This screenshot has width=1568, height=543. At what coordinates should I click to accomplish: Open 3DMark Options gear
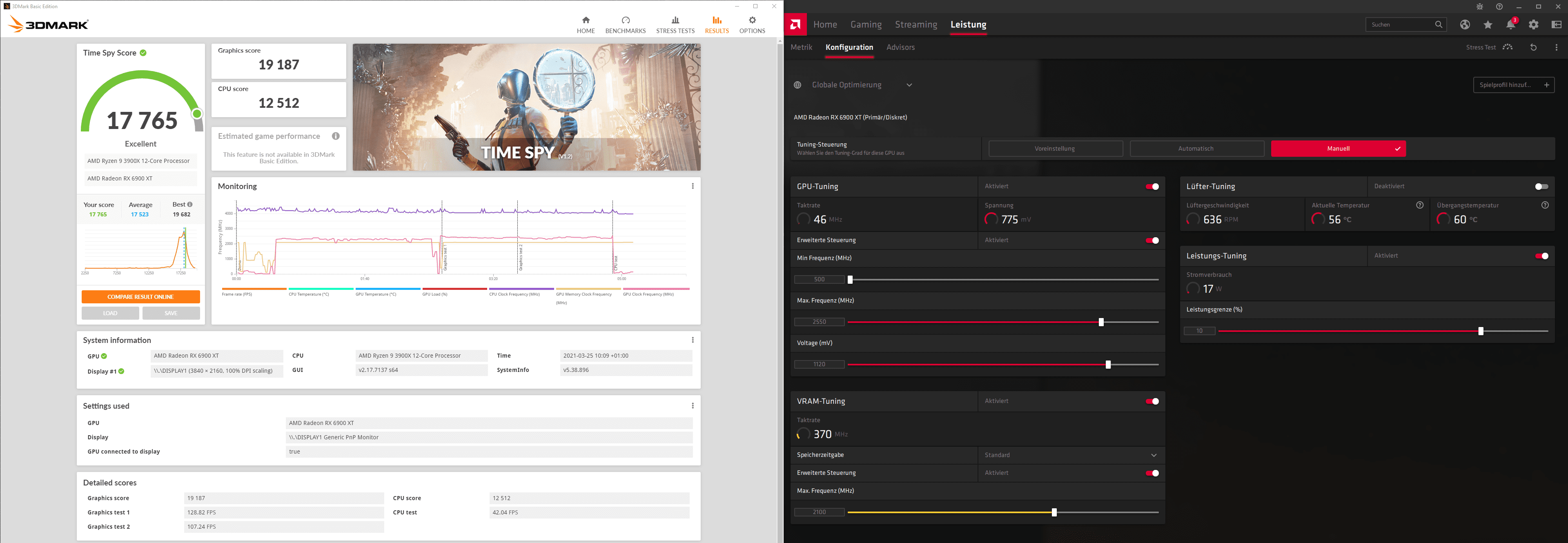tap(752, 20)
